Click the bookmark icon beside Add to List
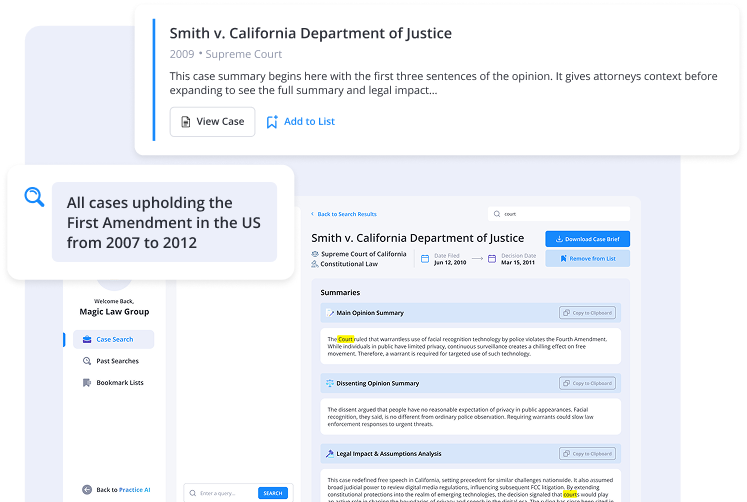Image resolution: width=747 pixels, height=502 pixels. 272,122
